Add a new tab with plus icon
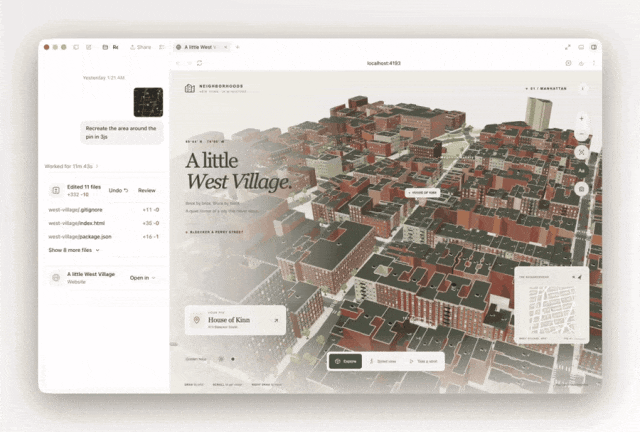 [x=238, y=47]
